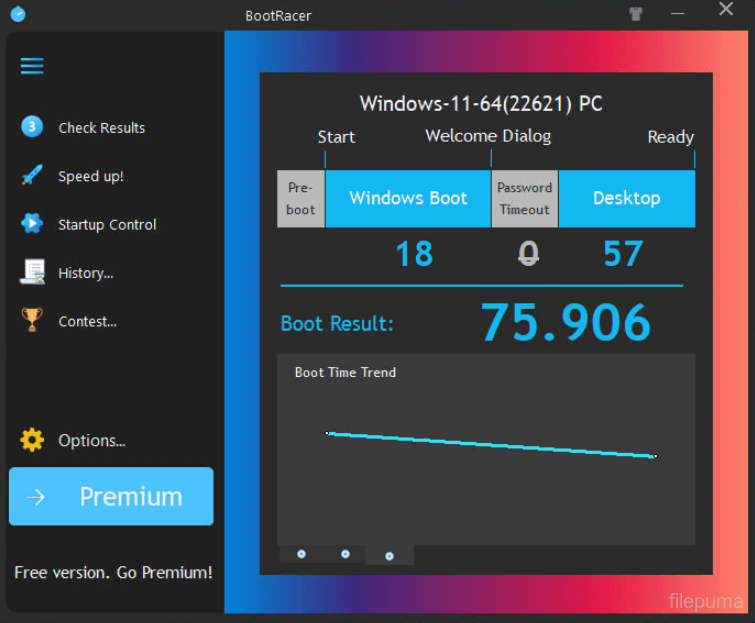The image size is (755, 623).
Task: Click the Free version. Go Premium! link
Action: tap(113, 573)
